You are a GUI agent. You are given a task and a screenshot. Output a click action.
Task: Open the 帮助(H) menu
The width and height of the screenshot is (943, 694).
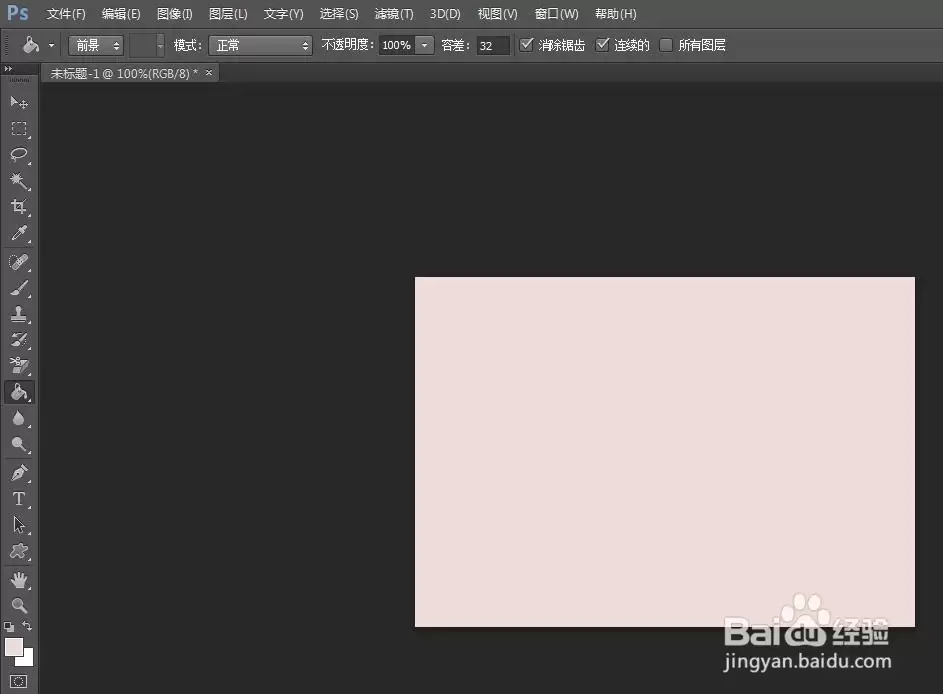tap(615, 14)
